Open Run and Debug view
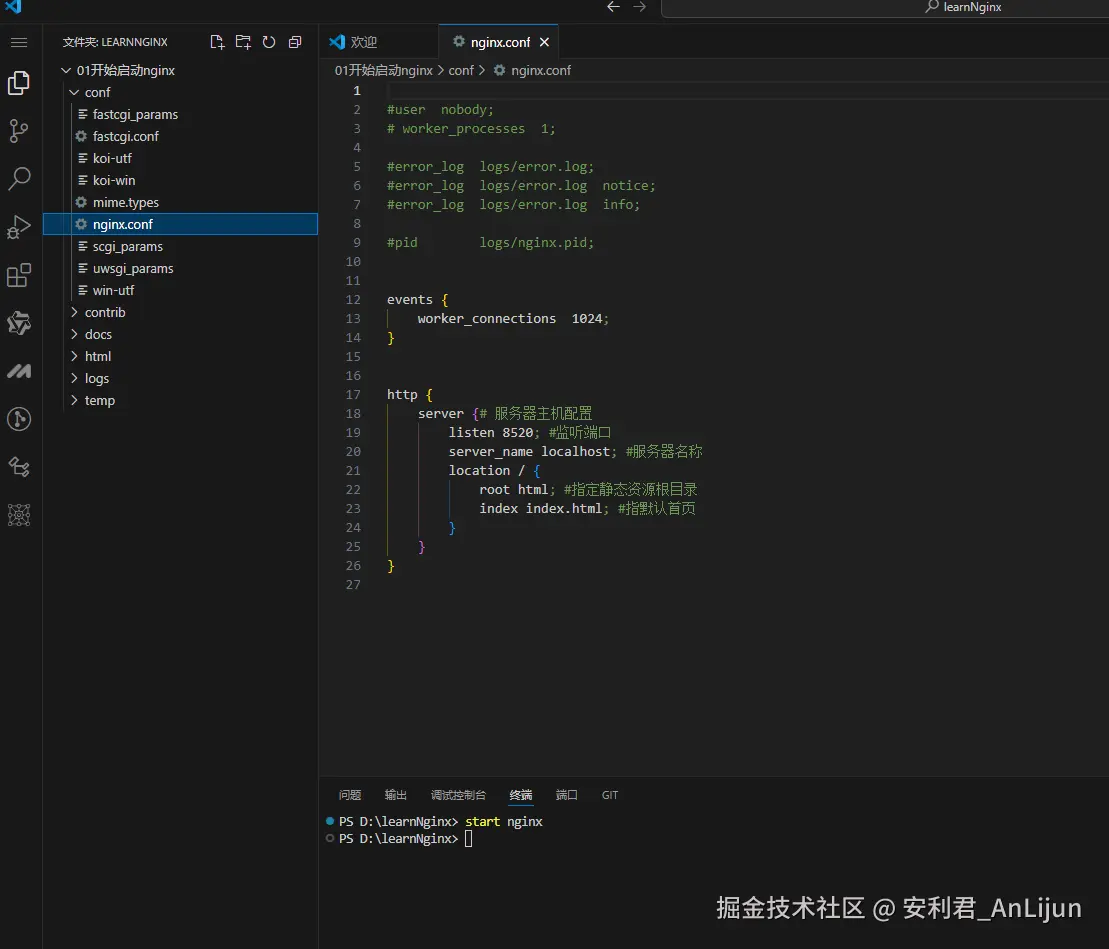 pos(19,227)
